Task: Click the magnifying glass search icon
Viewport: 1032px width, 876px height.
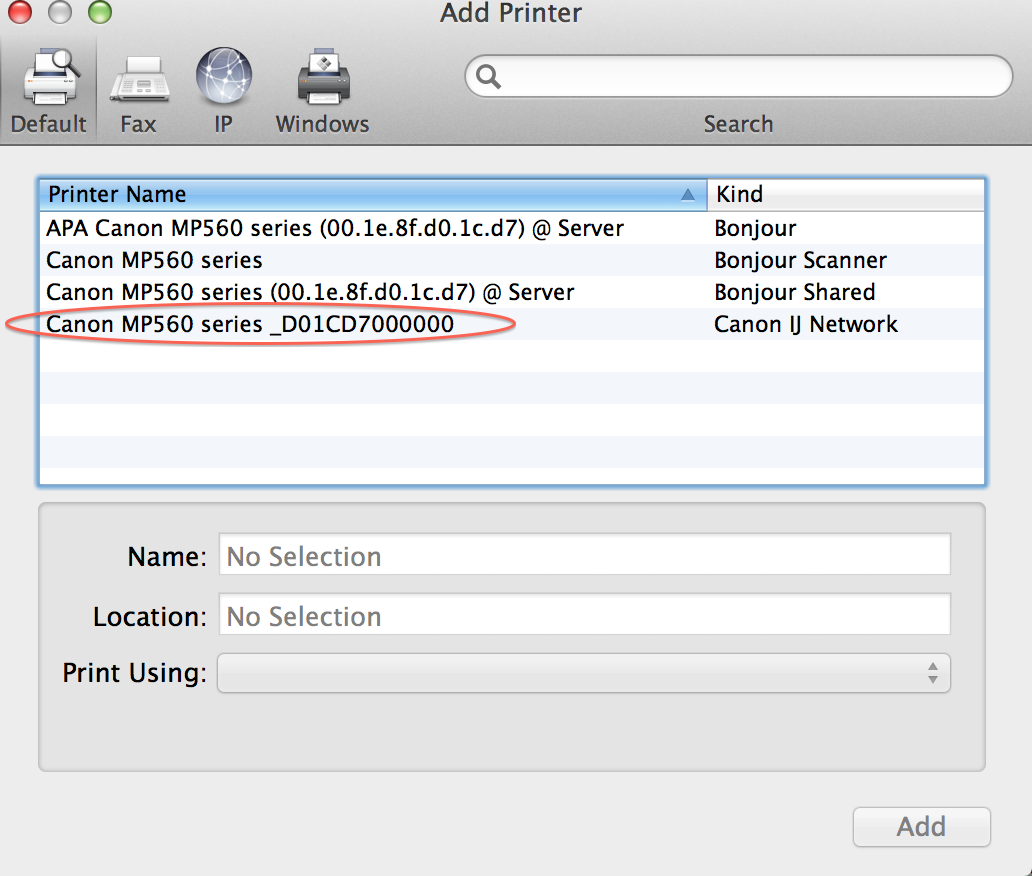Action: coord(488,76)
